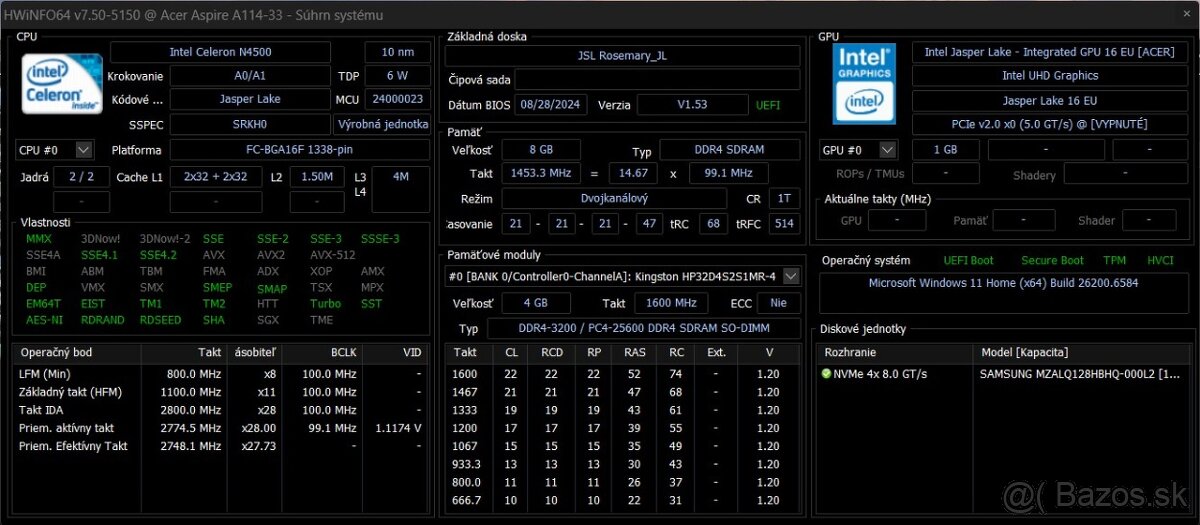This screenshot has width=1200, height=525.
Task: Open the CPU #0 selector dropdown
Action: 55,150
